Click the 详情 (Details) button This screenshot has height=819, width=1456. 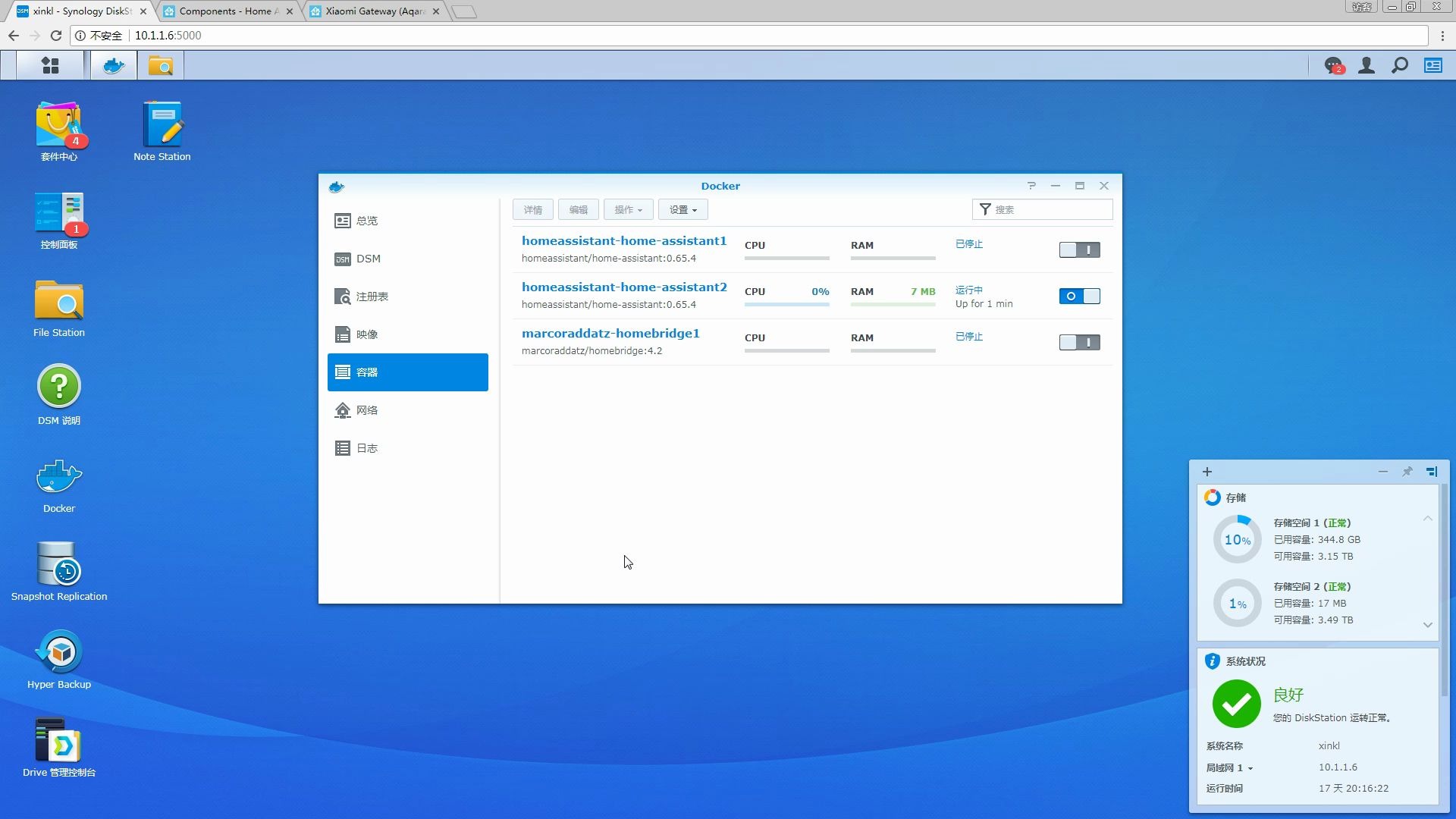(532, 209)
